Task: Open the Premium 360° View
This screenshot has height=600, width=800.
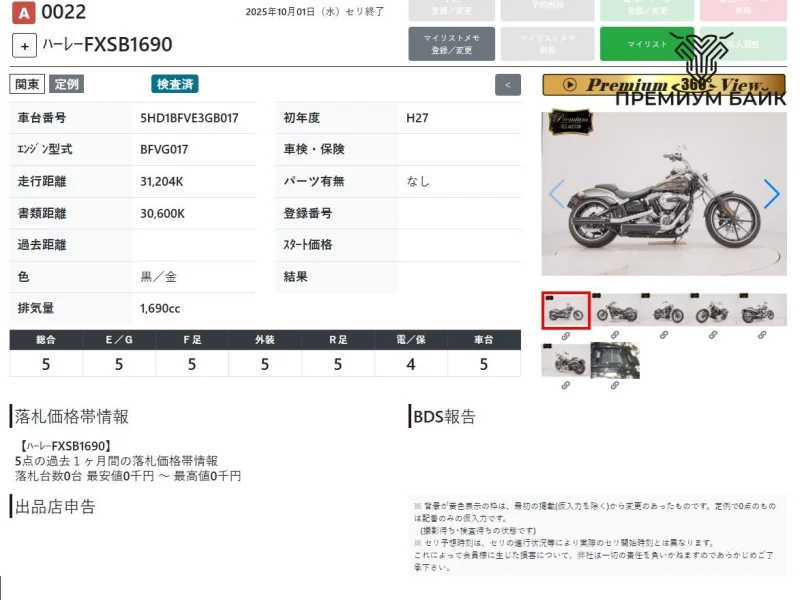Action: tap(664, 85)
